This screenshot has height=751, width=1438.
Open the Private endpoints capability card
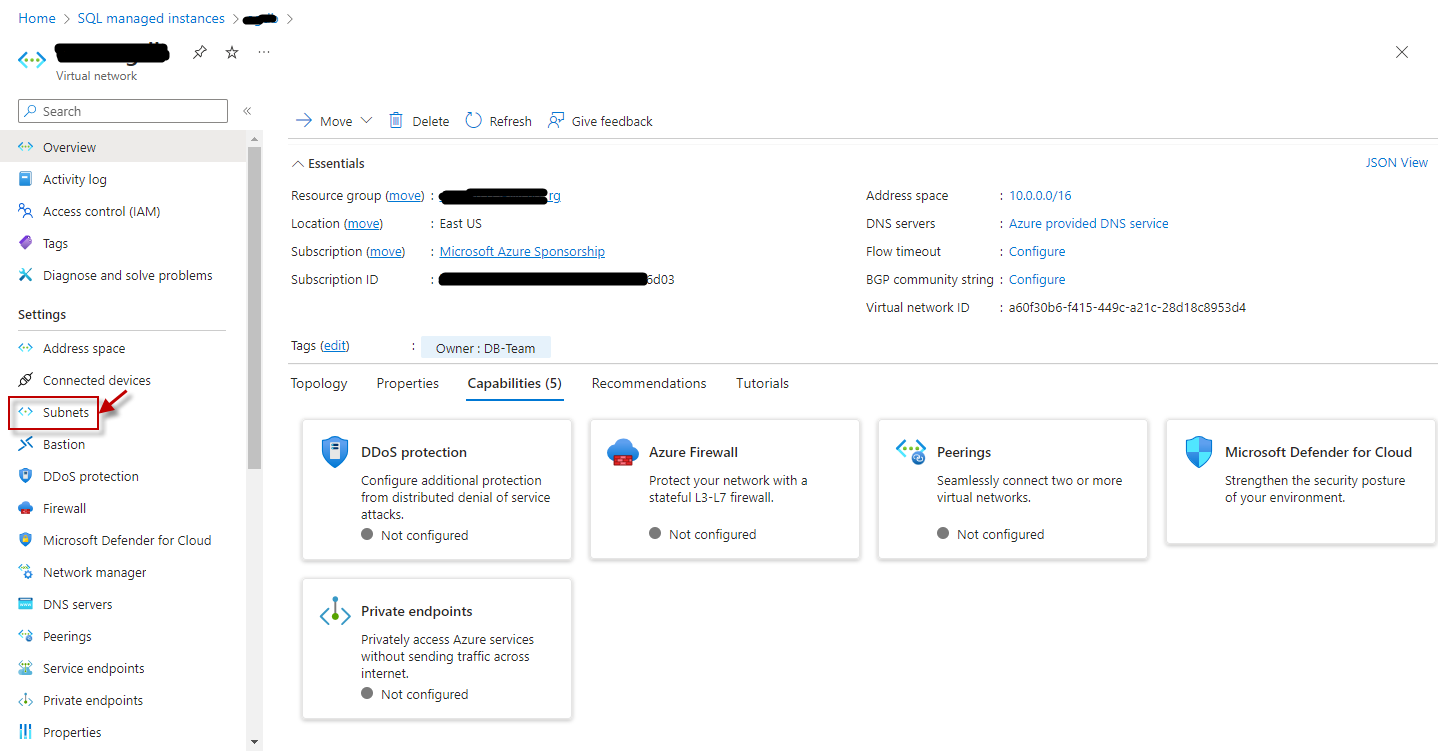[x=437, y=648]
